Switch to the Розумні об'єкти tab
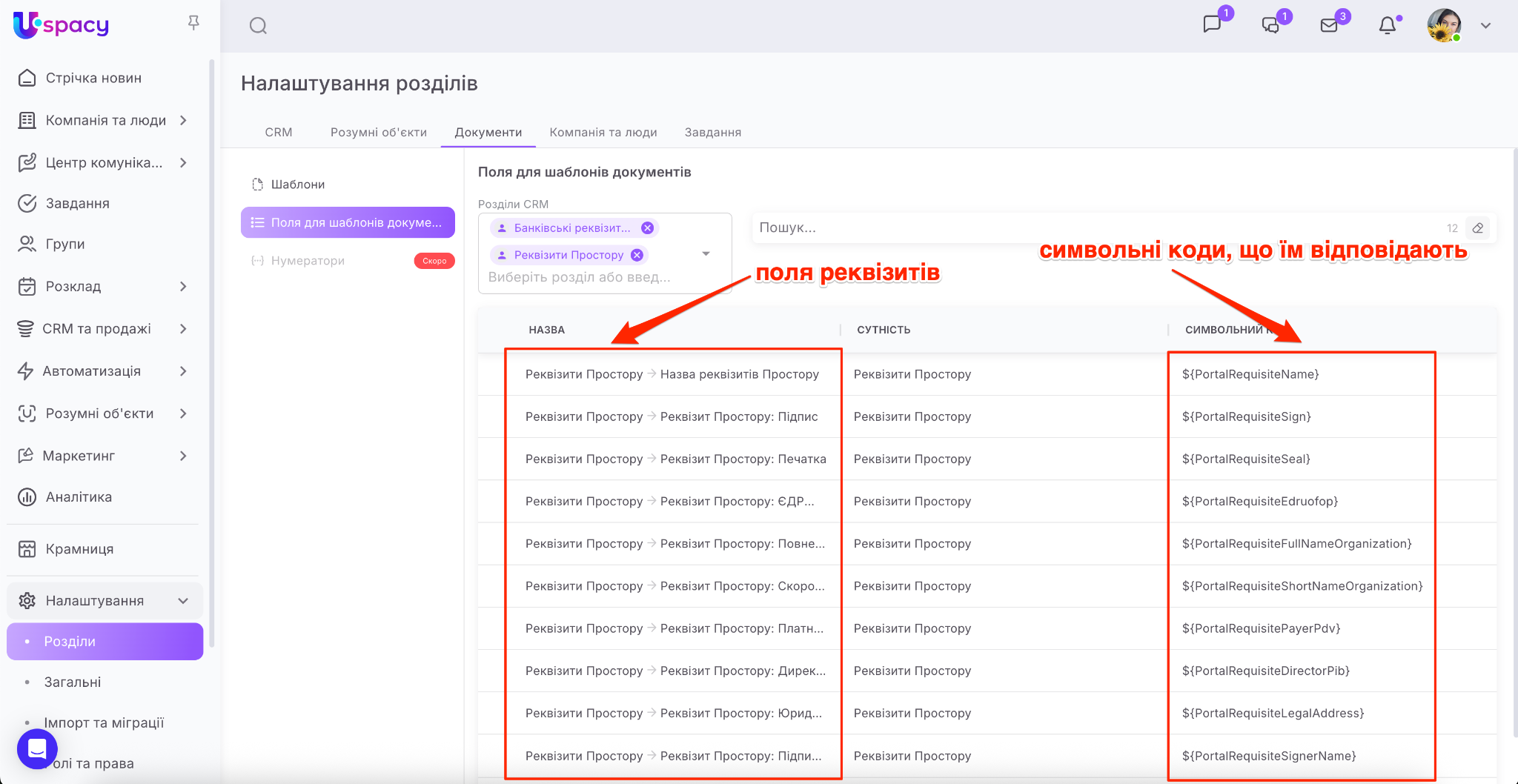 click(378, 132)
